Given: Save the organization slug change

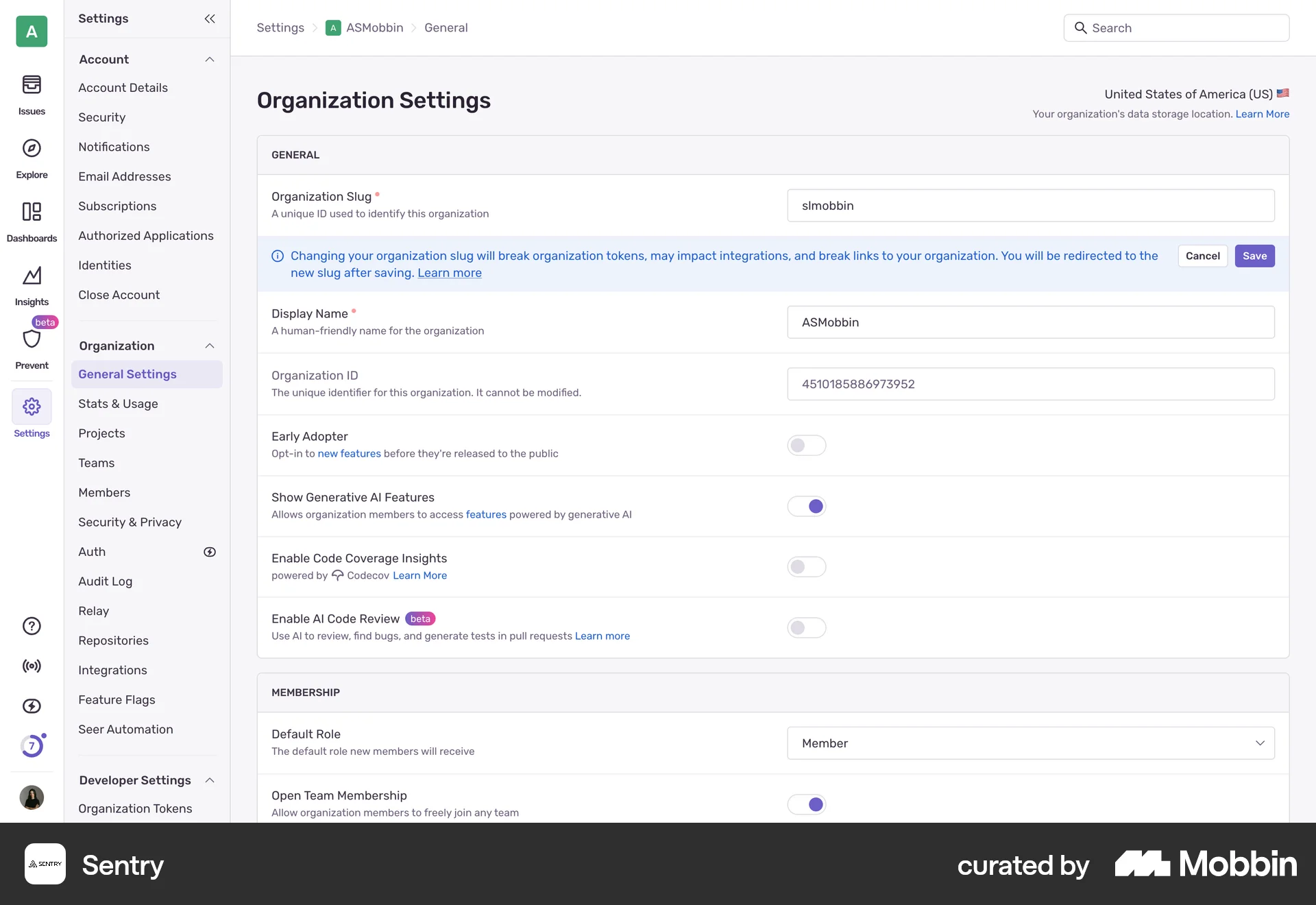Looking at the screenshot, I should point(1254,256).
